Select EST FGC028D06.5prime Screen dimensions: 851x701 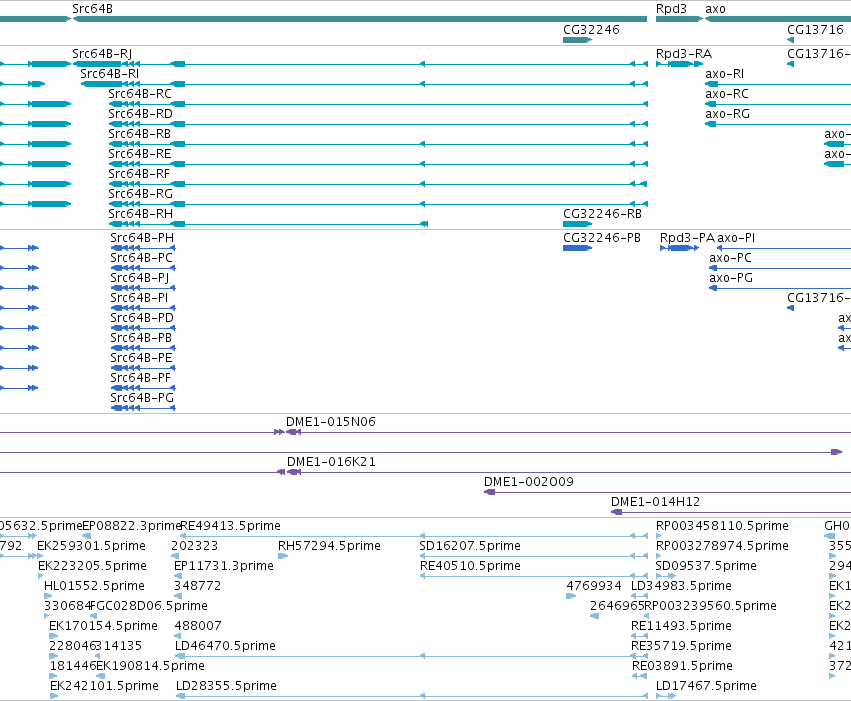click(93, 616)
